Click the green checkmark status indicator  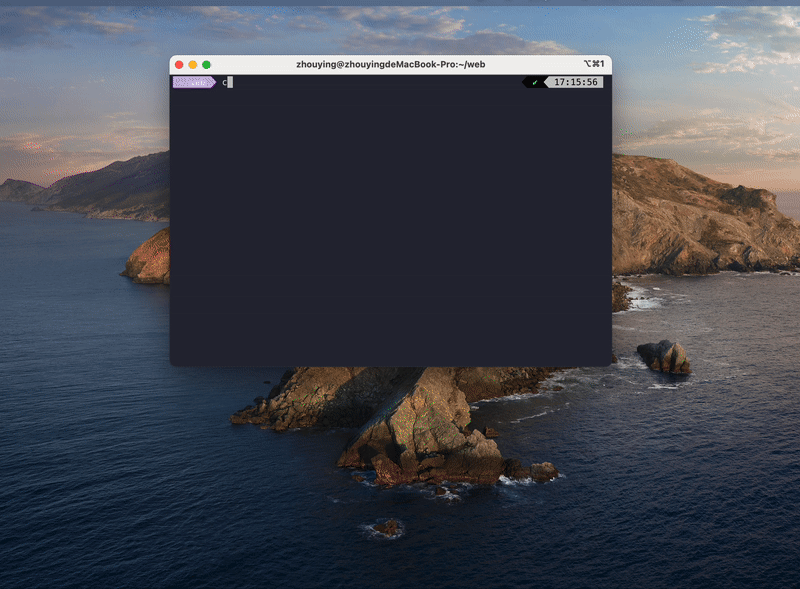535,82
